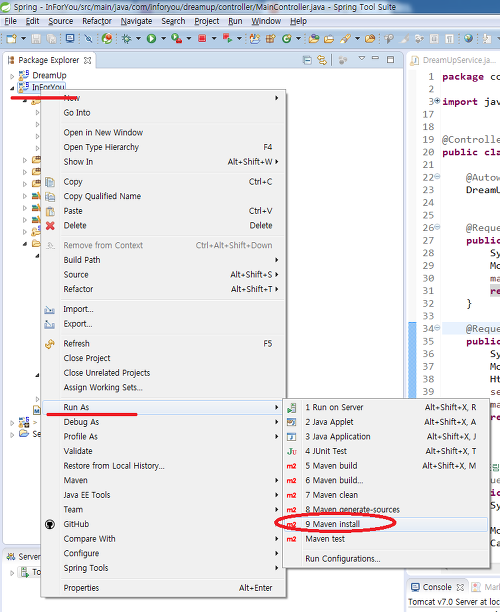The height and width of the screenshot is (612, 500).
Task: Open Build Path submenu
Action: (x=163, y=260)
